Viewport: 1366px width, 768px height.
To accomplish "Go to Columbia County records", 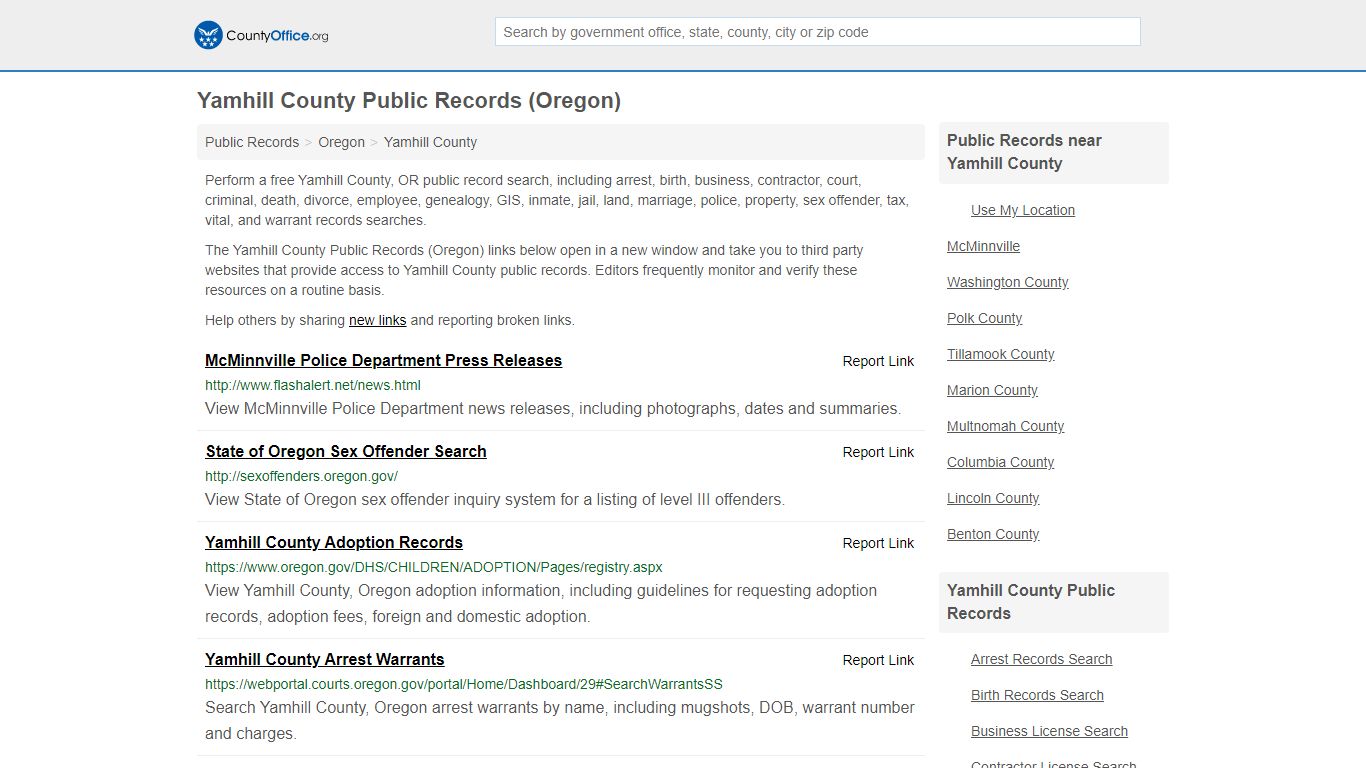I will coord(1000,462).
